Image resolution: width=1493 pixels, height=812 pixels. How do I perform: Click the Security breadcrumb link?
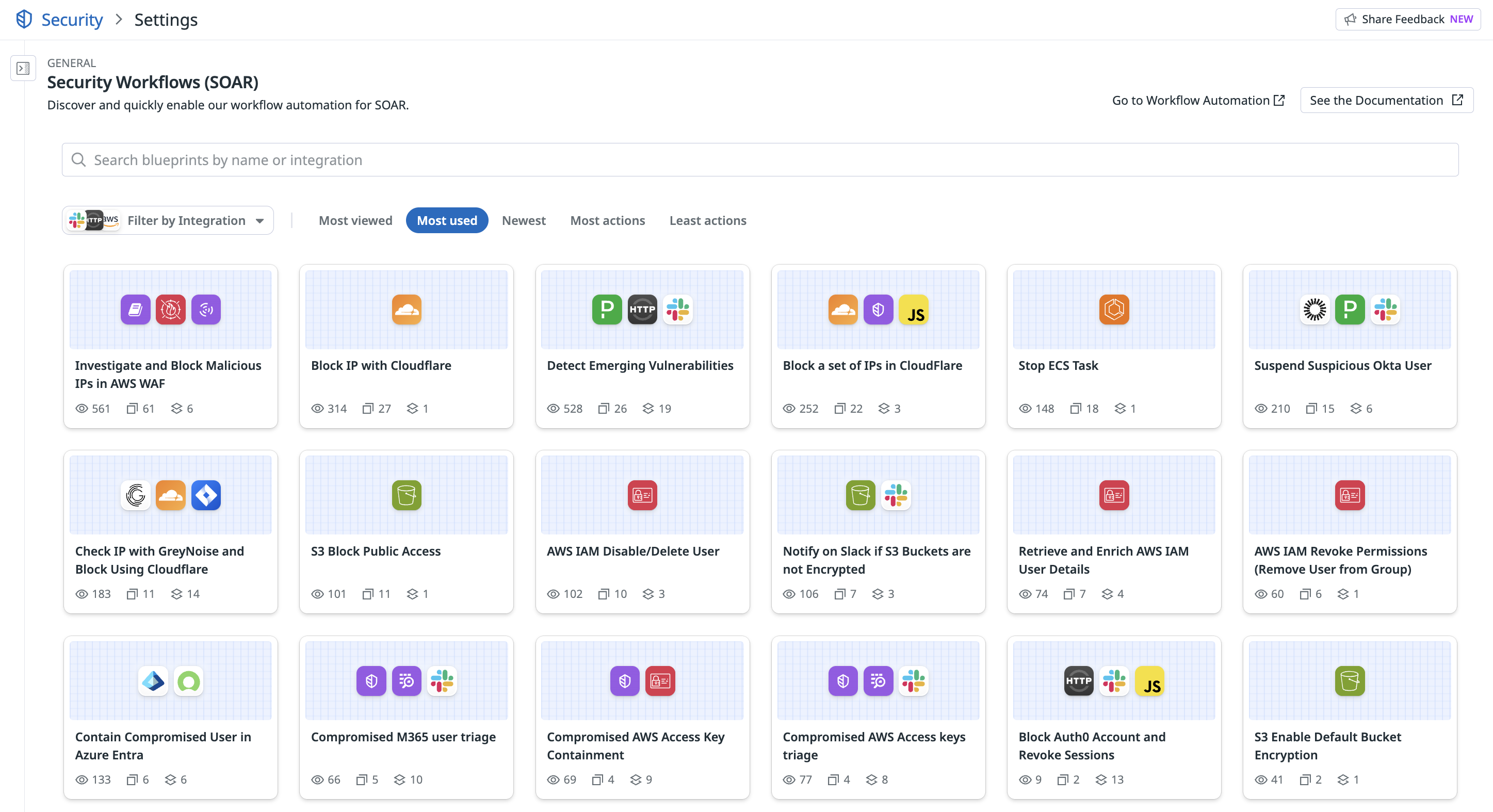coord(72,20)
